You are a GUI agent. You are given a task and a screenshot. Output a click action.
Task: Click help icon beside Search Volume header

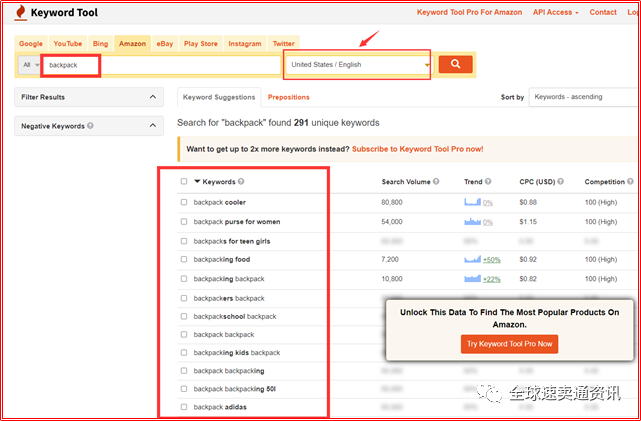click(x=438, y=182)
